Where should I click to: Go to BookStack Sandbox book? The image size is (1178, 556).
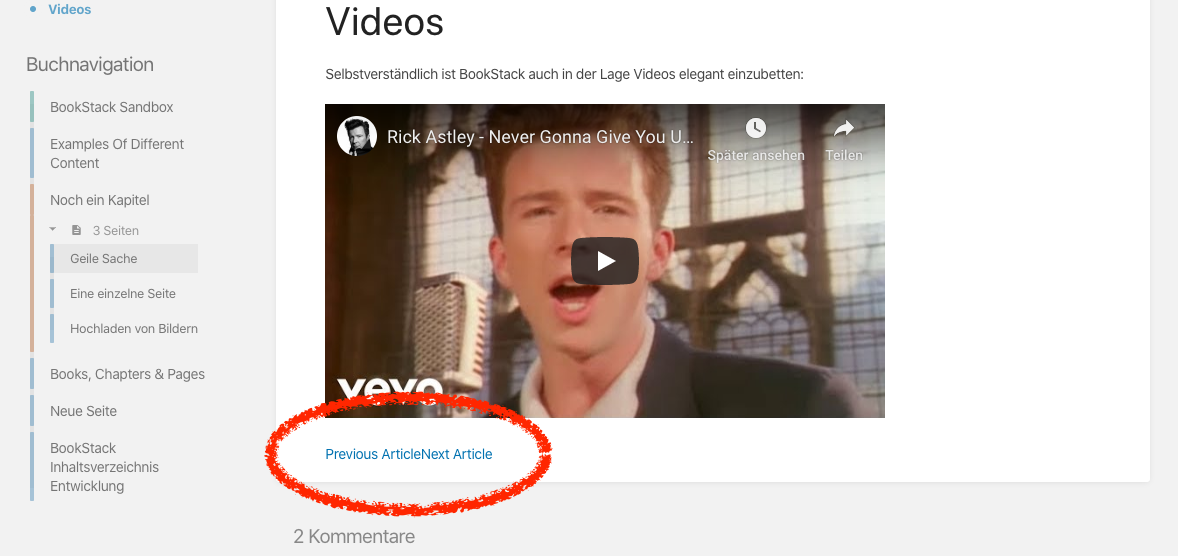pos(111,107)
